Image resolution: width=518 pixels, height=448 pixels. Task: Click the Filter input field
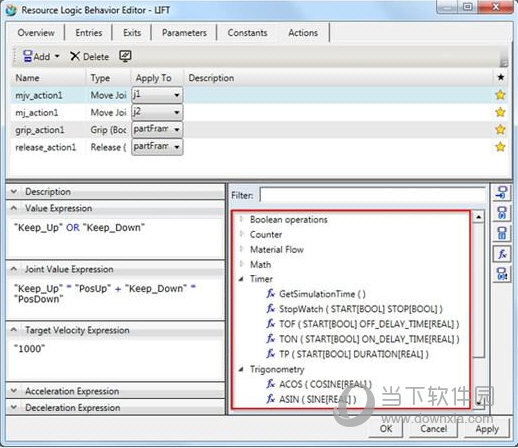point(372,195)
